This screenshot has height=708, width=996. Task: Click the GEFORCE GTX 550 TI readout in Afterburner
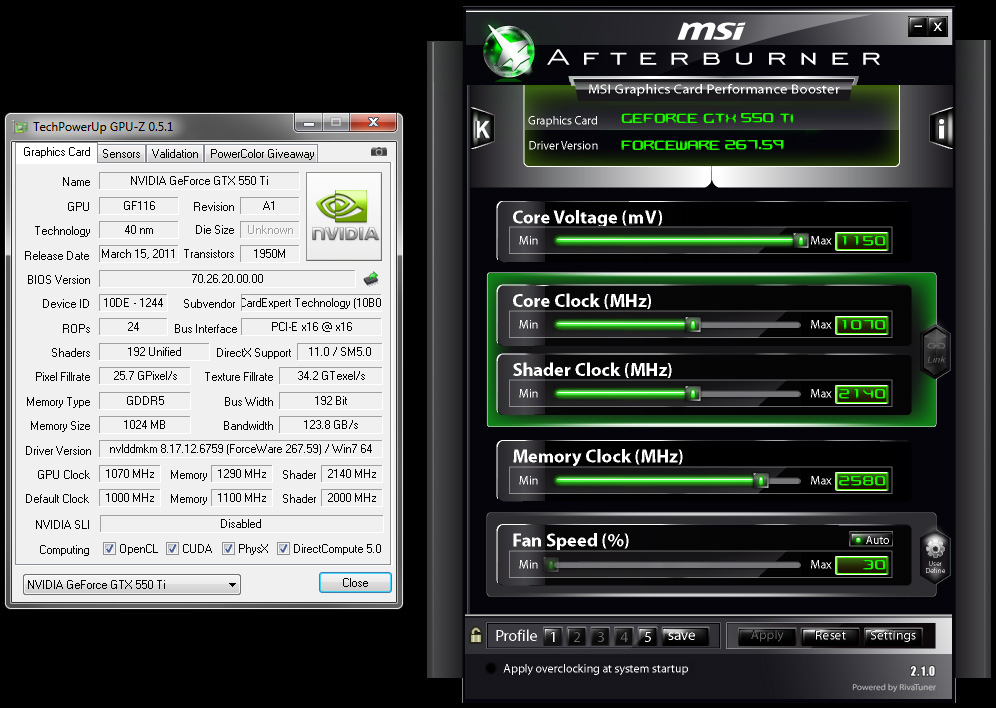pos(707,118)
